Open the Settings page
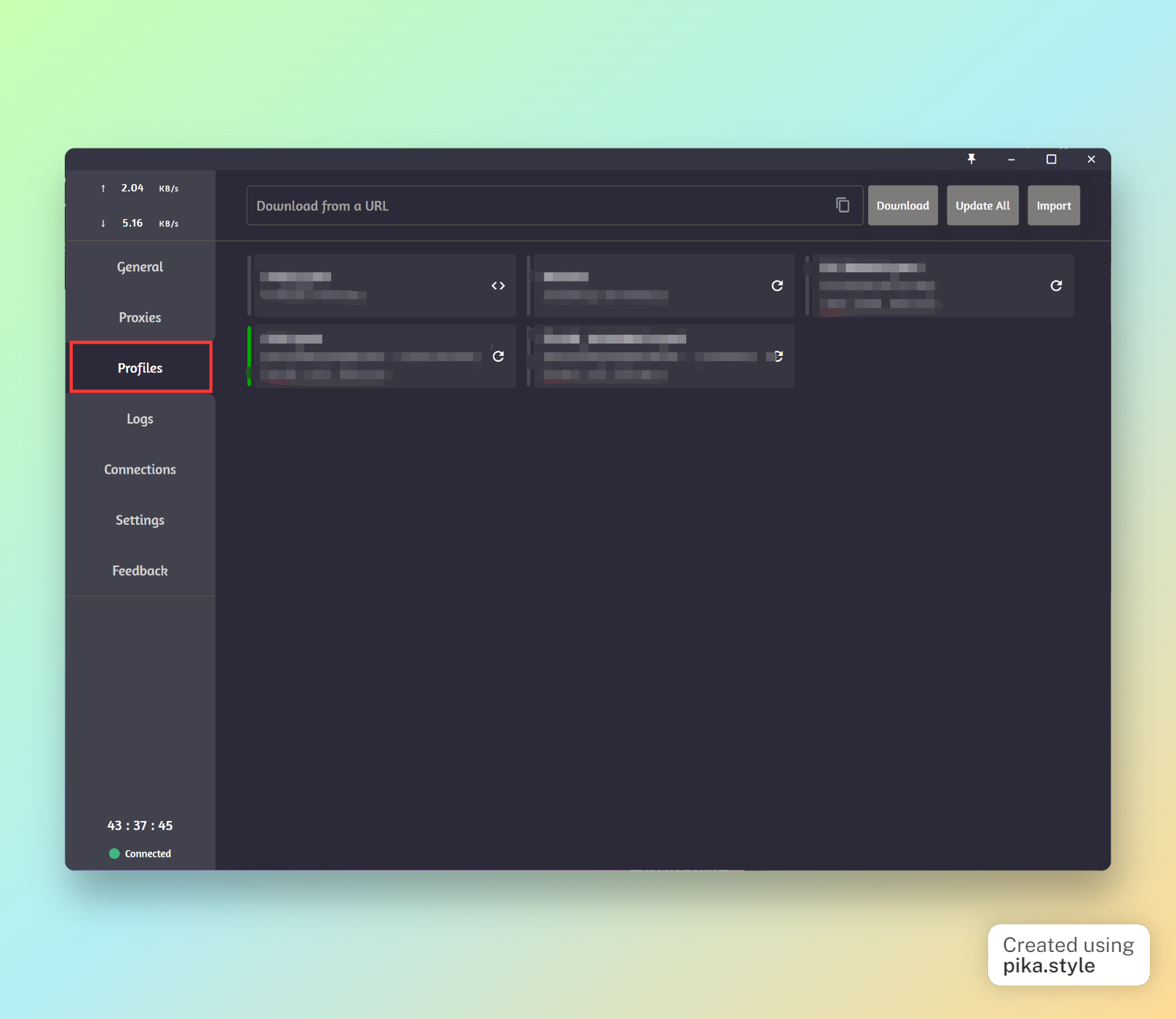 pos(140,520)
